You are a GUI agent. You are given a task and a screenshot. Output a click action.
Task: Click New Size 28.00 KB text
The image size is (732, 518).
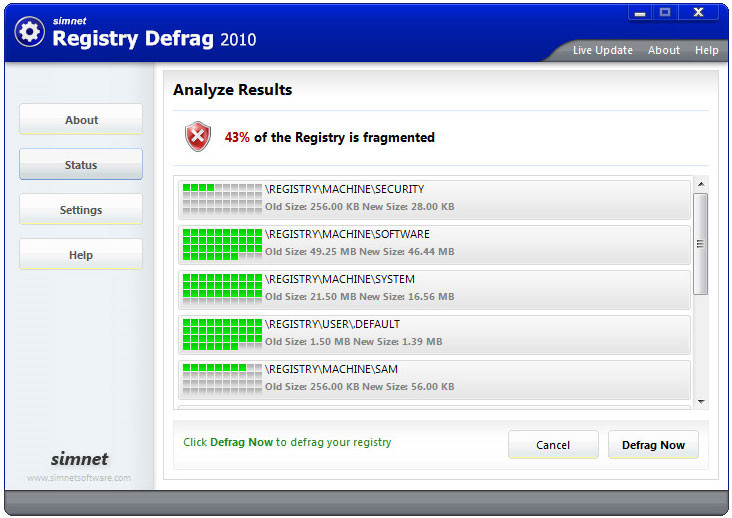[x=408, y=206]
